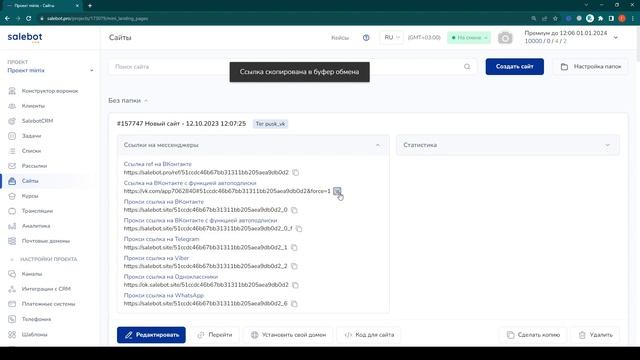Open a new browser tab
Screen dimensions: 640x360
click(90, 6)
